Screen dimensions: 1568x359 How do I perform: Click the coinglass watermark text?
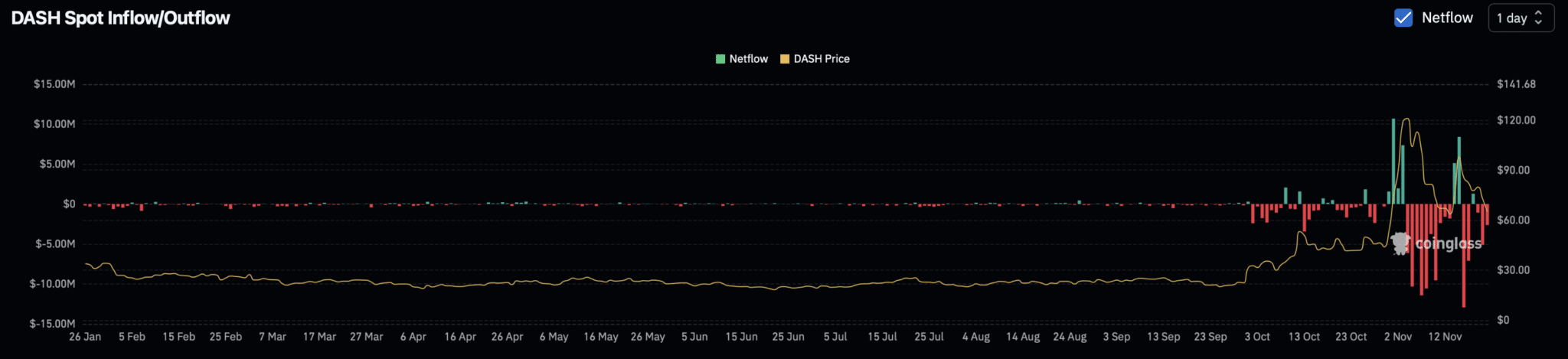[x=1448, y=243]
